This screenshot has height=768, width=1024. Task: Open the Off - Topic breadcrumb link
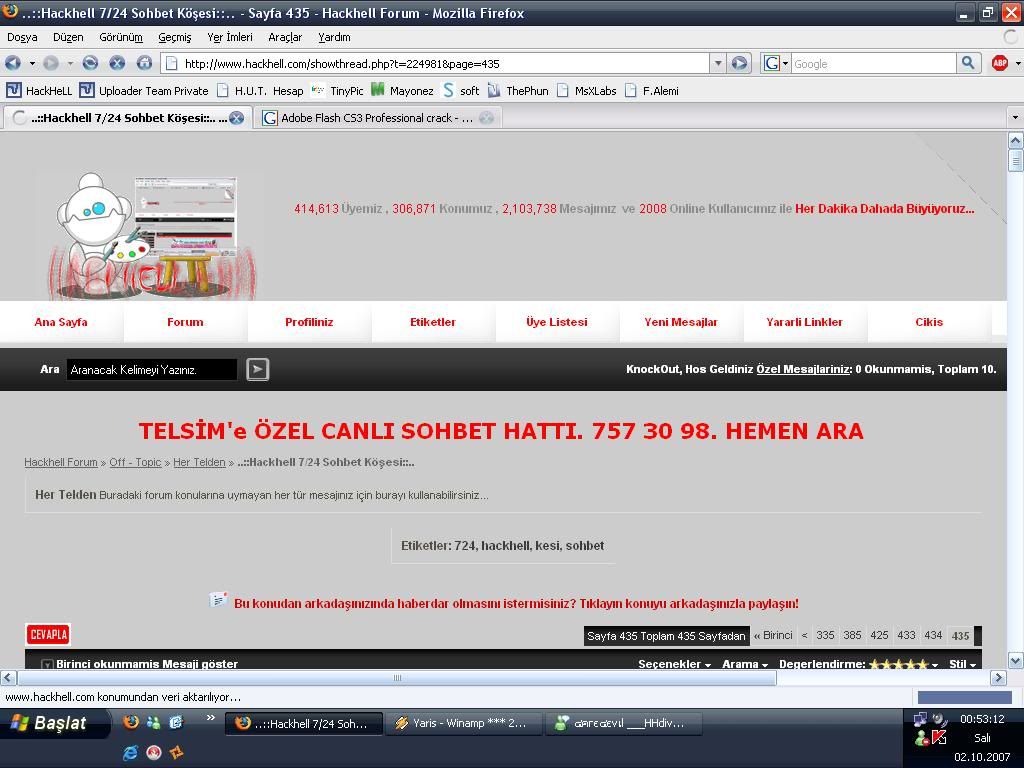(x=135, y=462)
